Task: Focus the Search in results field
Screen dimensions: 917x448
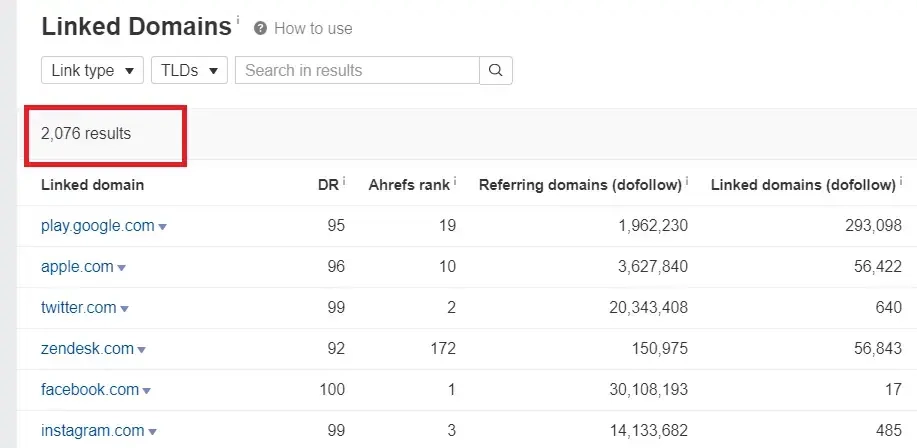Action: 357,70
